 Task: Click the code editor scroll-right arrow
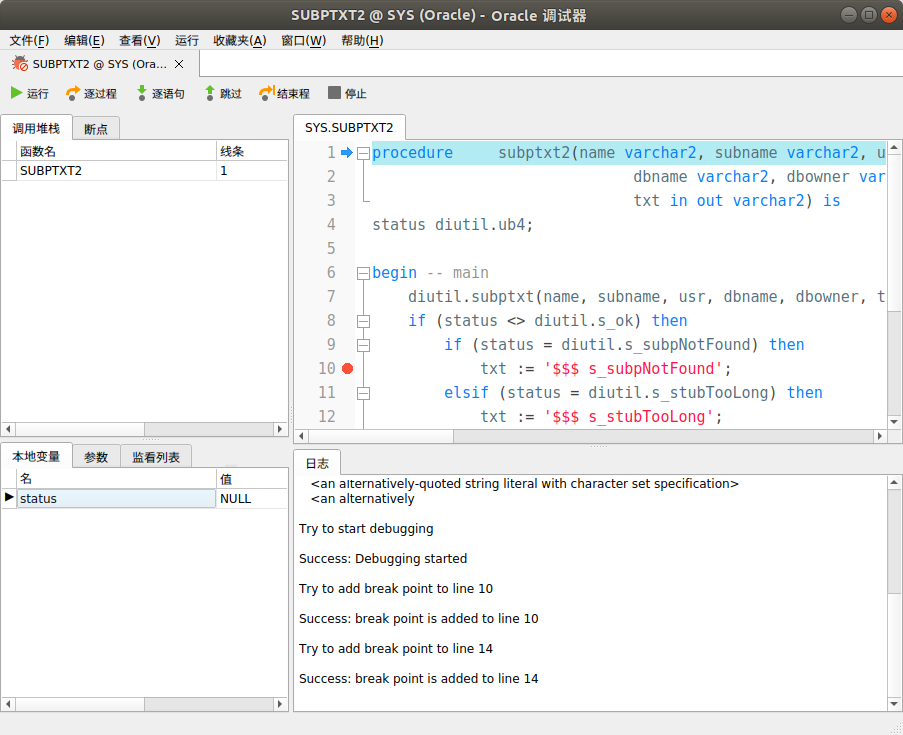879,436
